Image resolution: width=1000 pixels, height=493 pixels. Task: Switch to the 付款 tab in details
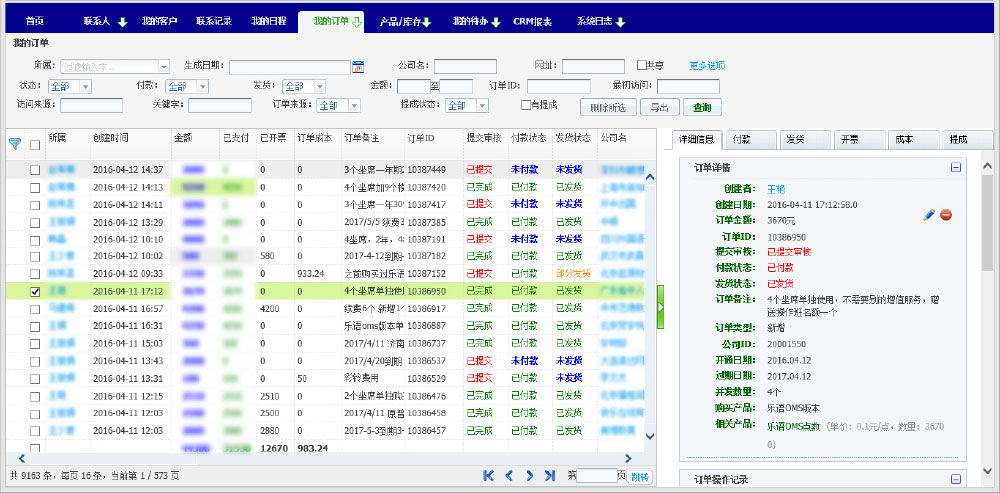[741, 140]
